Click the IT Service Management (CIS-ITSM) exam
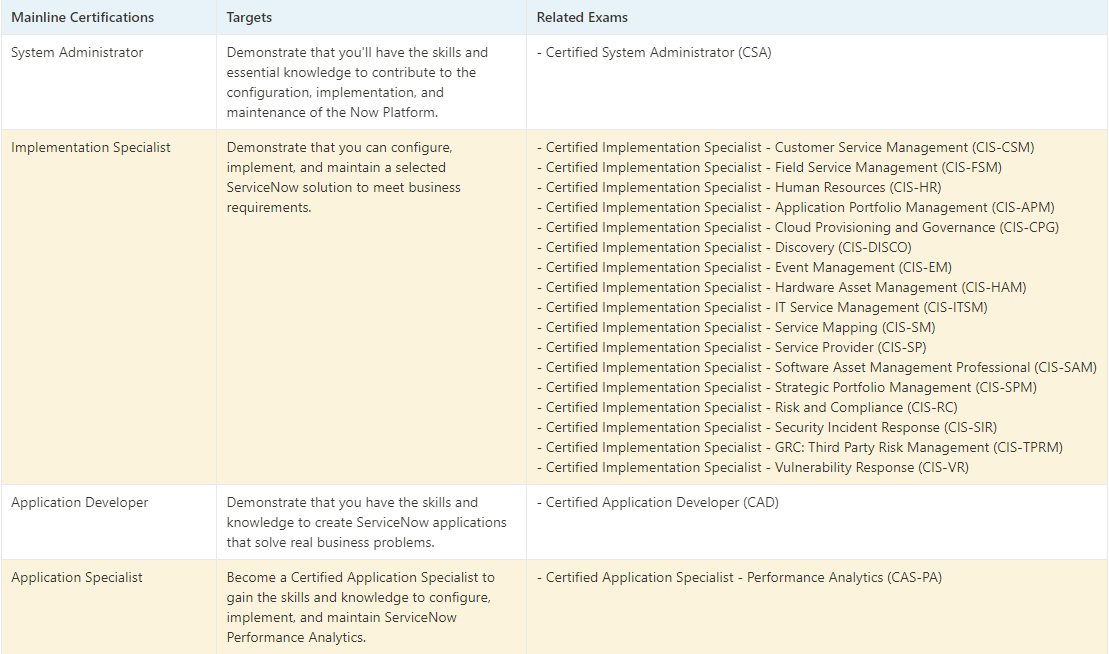 [762, 307]
